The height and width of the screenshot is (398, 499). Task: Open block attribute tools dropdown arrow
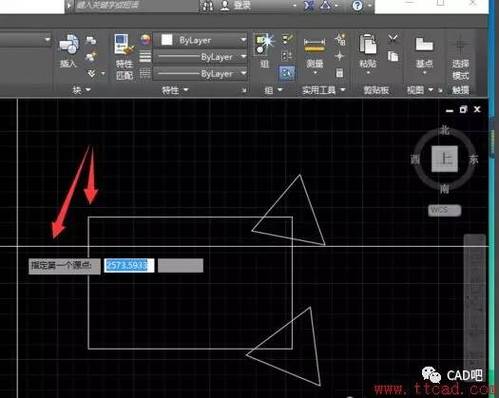(103, 73)
